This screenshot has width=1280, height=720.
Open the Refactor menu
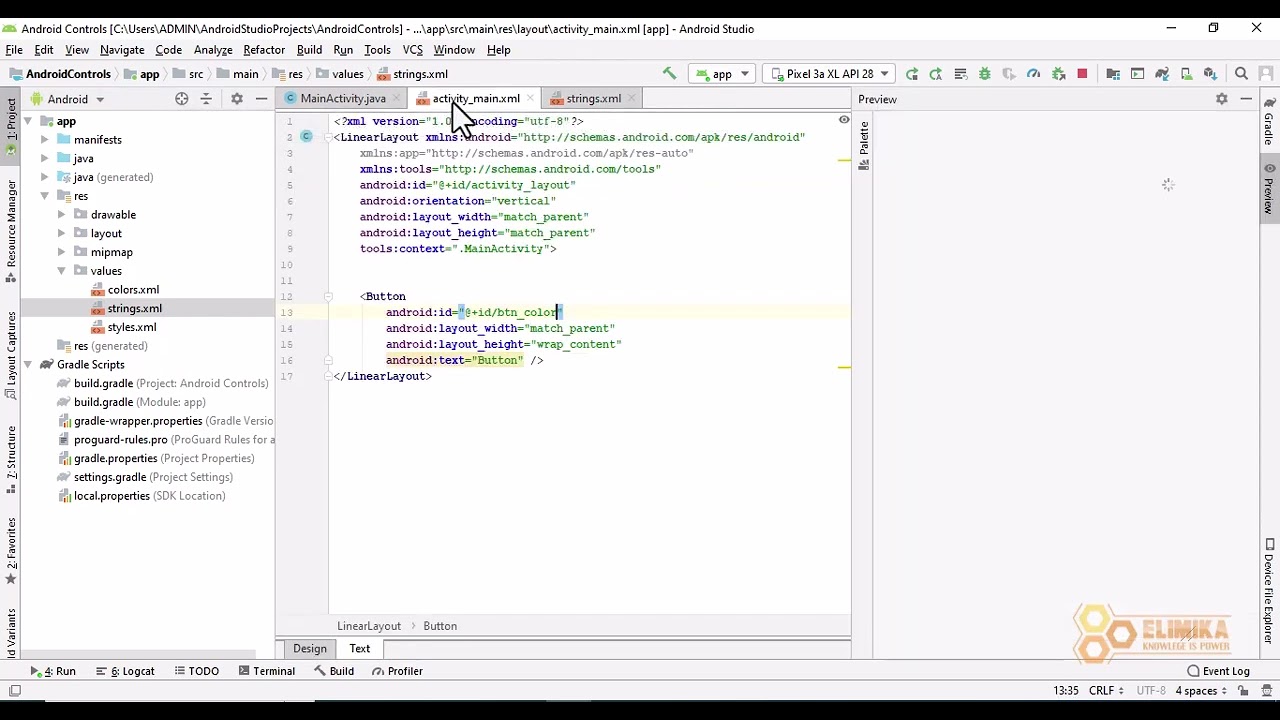(264, 49)
